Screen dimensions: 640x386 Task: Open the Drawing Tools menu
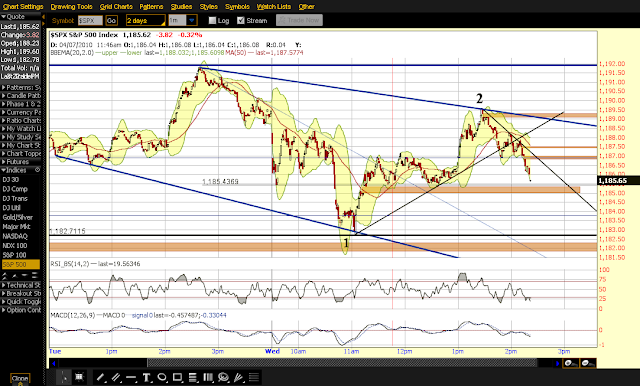pos(71,7)
